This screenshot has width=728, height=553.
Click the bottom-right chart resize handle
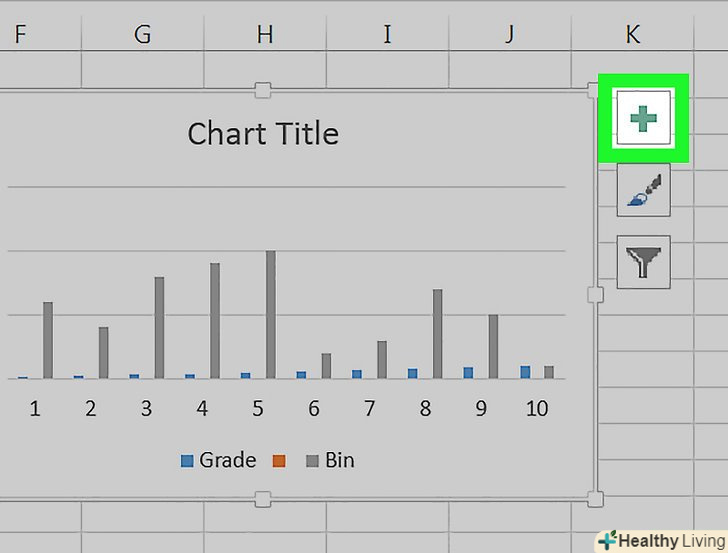pos(595,498)
